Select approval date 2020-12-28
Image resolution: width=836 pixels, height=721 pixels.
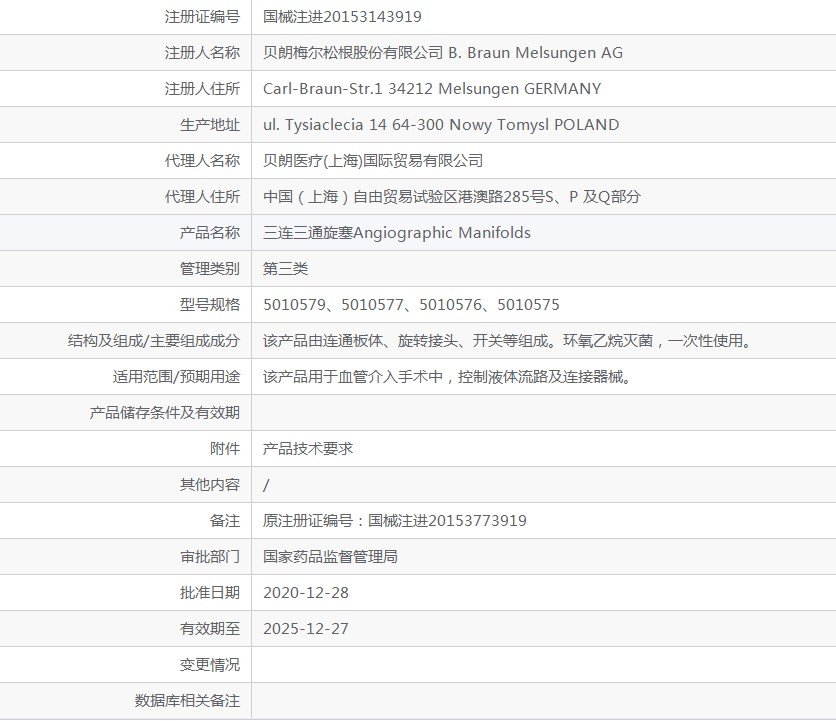[306, 592]
